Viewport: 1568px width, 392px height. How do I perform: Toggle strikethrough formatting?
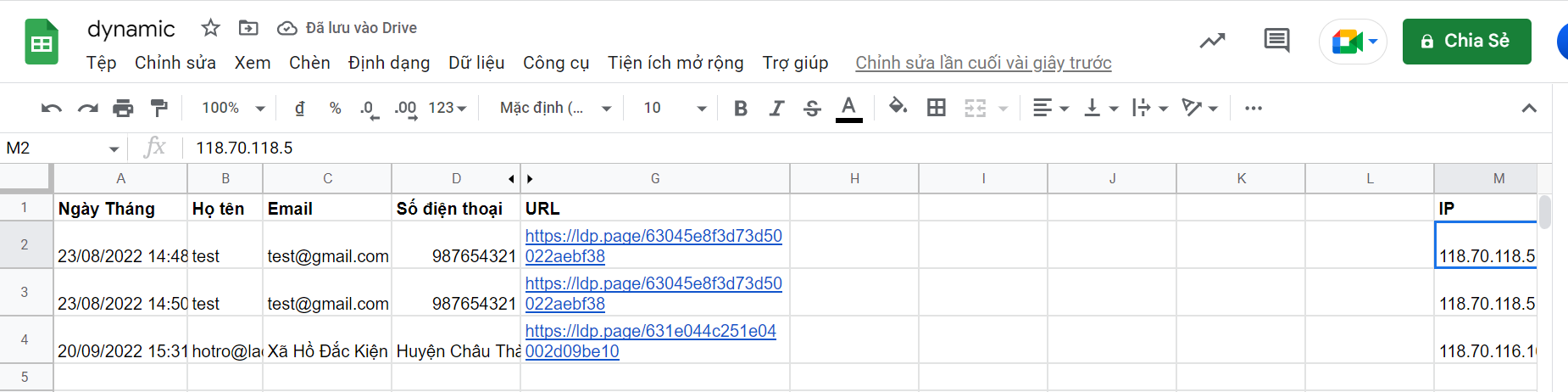point(812,108)
